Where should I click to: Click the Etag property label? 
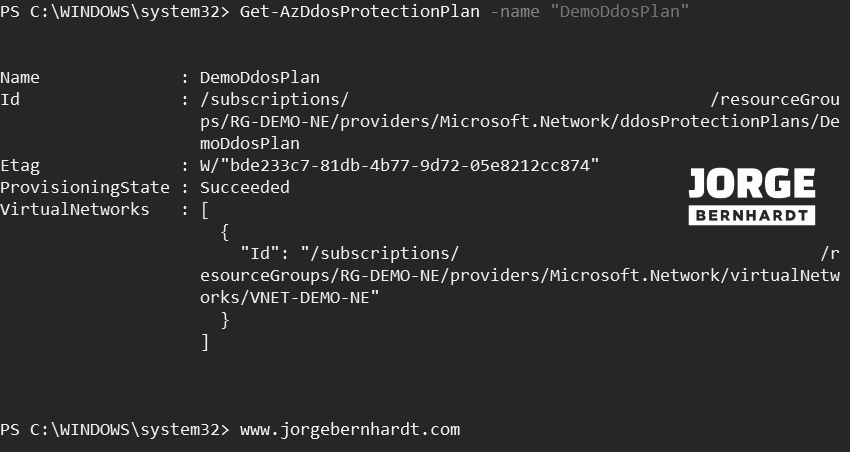click(20, 165)
